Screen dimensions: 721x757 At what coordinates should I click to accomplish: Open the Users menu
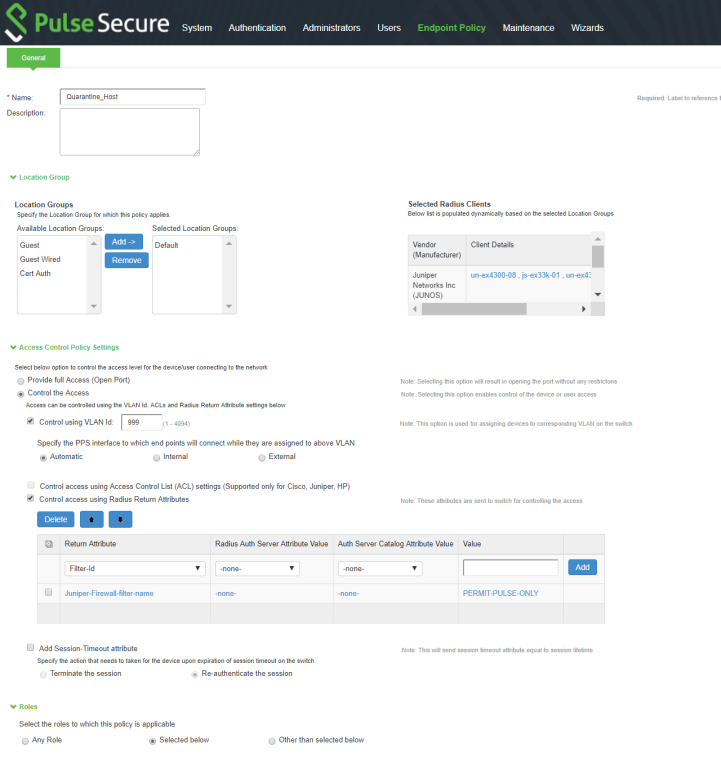[x=389, y=28]
